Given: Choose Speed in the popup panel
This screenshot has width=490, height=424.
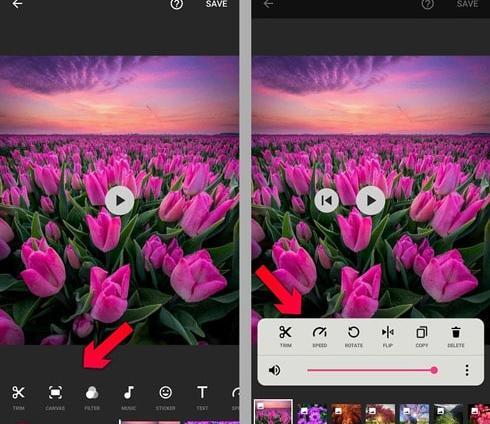Looking at the screenshot, I should 319,337.
